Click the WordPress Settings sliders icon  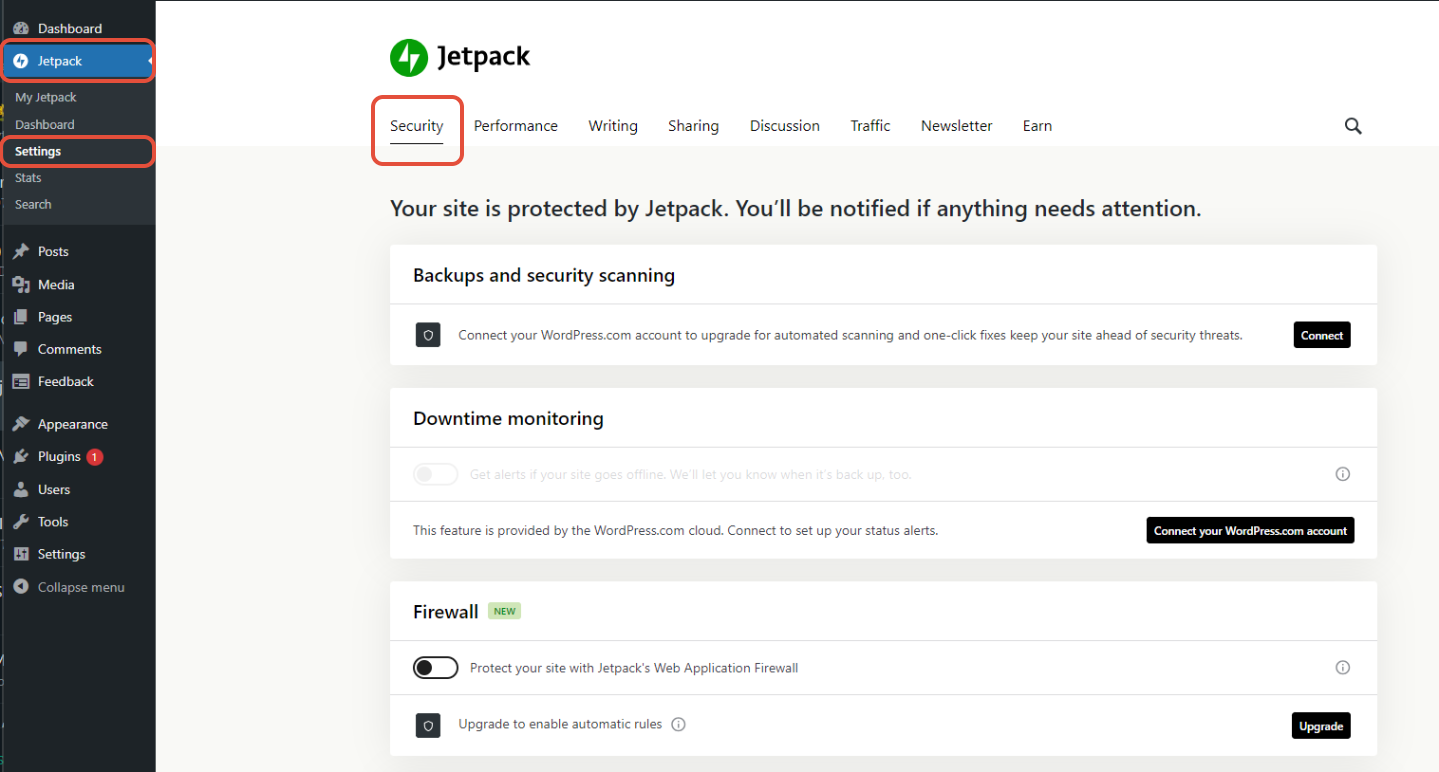point(21,554)
